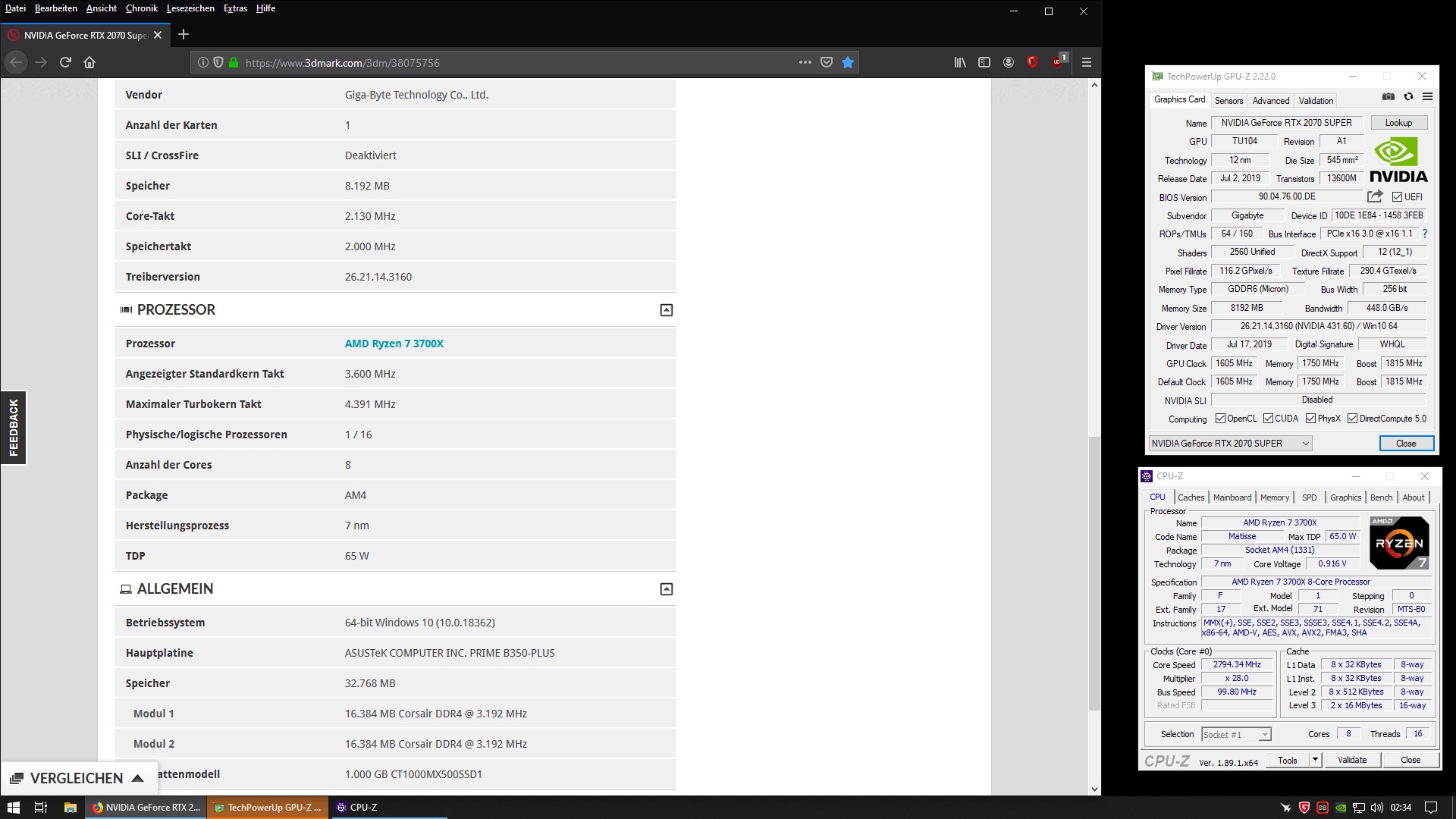Open the CPU-Z Tools dropdown arrow

(x=1315, y=760)
